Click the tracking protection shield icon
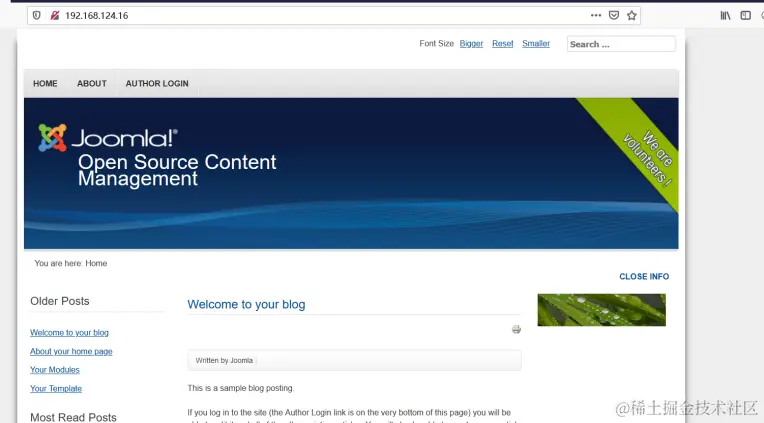Viewport: 764px width, 423px height. (37, 15)
